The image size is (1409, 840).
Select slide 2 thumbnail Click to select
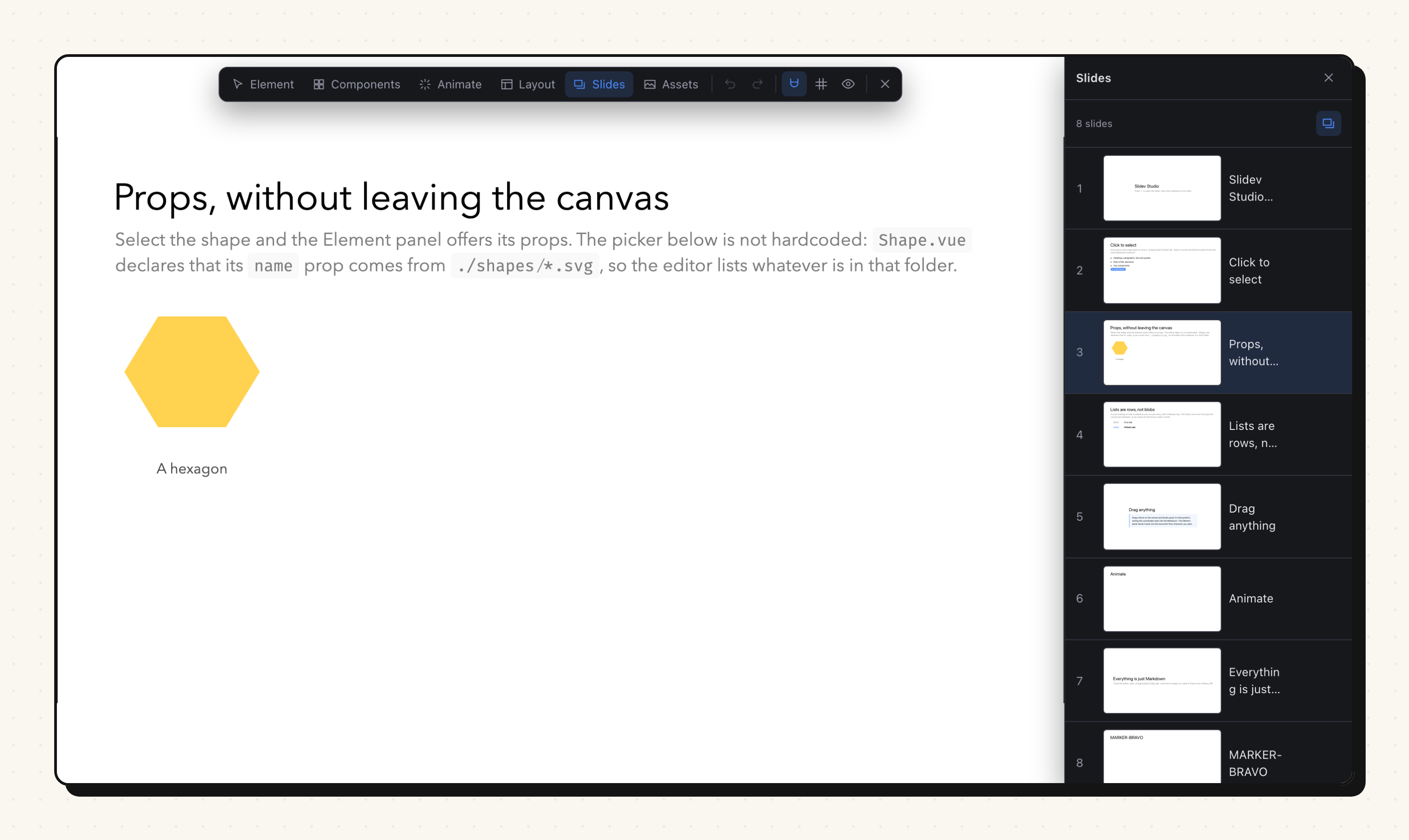pyautogui.click(x=1162, y=270)
